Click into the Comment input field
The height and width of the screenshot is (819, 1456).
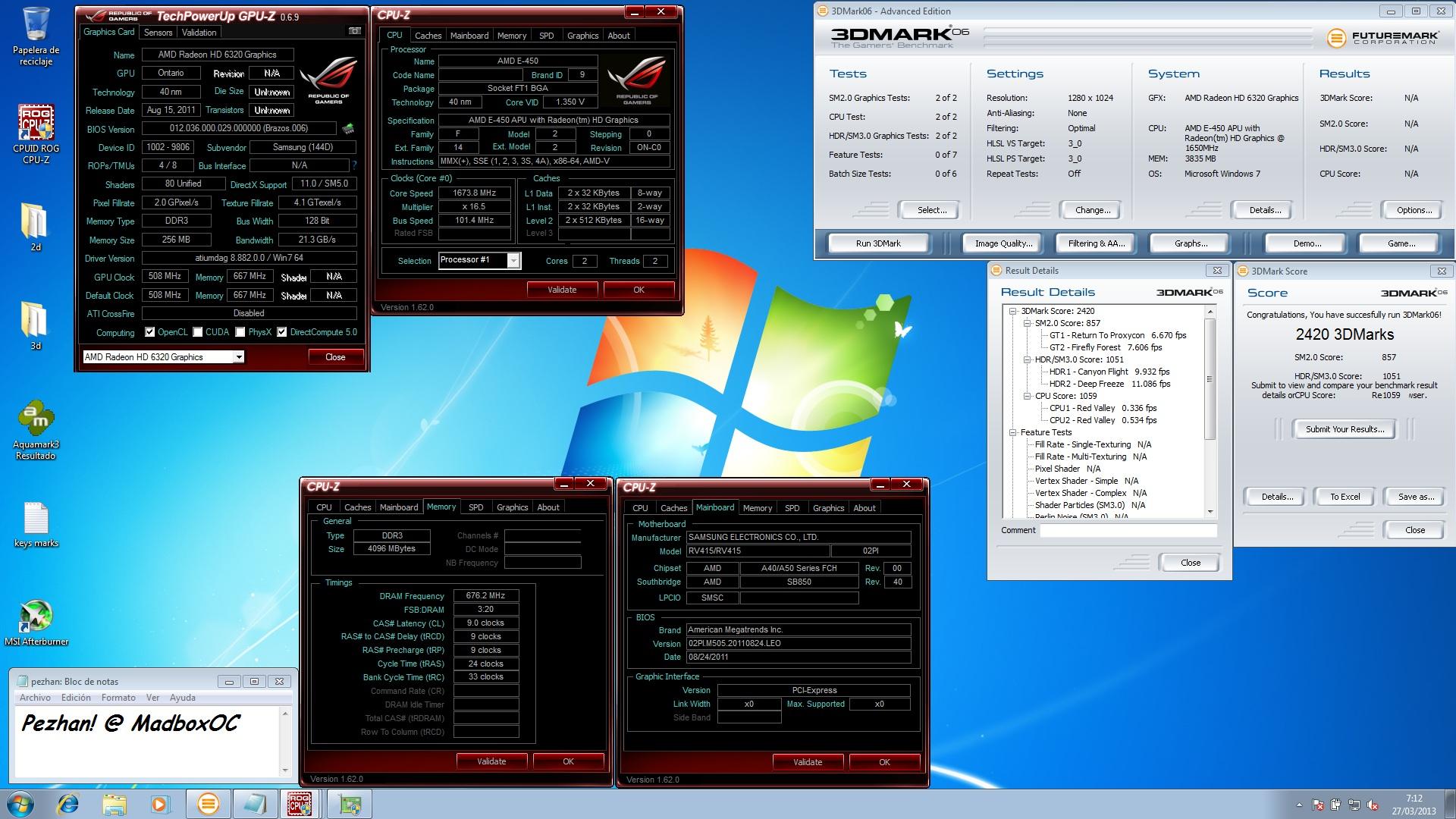coord(1128,531)
